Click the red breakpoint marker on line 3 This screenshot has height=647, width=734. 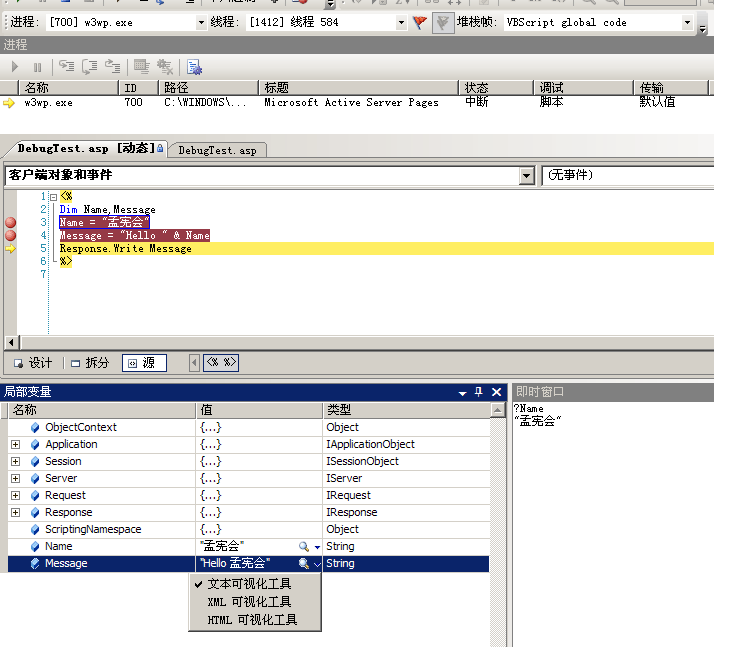click(x=10, y=223)
